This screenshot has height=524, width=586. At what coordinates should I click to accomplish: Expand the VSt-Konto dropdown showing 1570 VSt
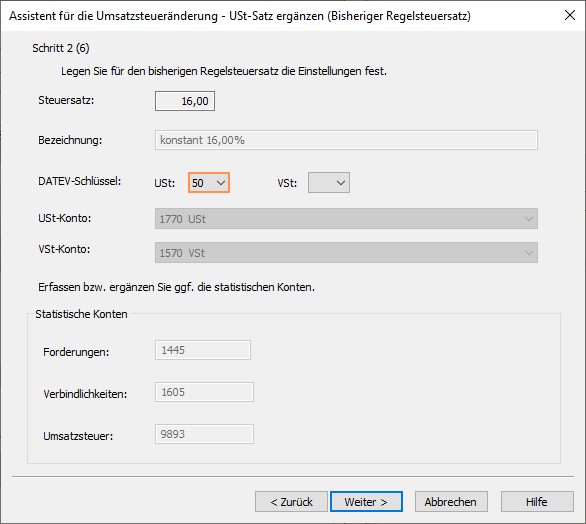(346, 253)
